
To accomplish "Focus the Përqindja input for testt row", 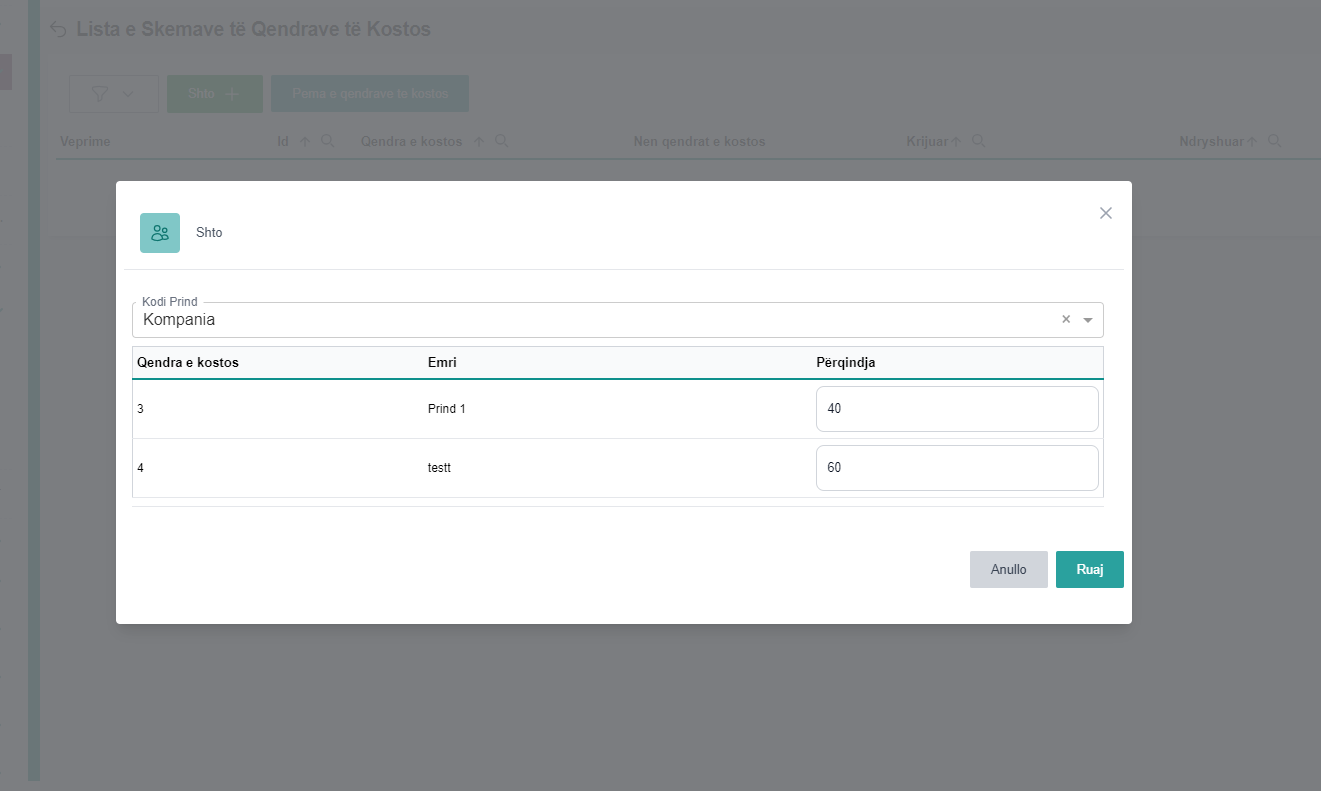I will [956, 468].
